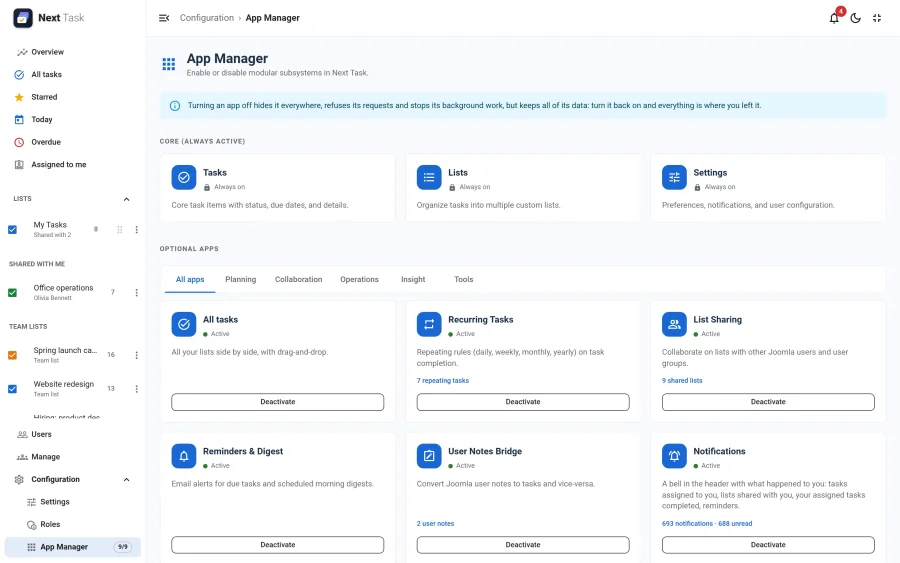Toggle the Spring launch campaign list checkbox
900x563 pixels.
[x=12, y=355]
